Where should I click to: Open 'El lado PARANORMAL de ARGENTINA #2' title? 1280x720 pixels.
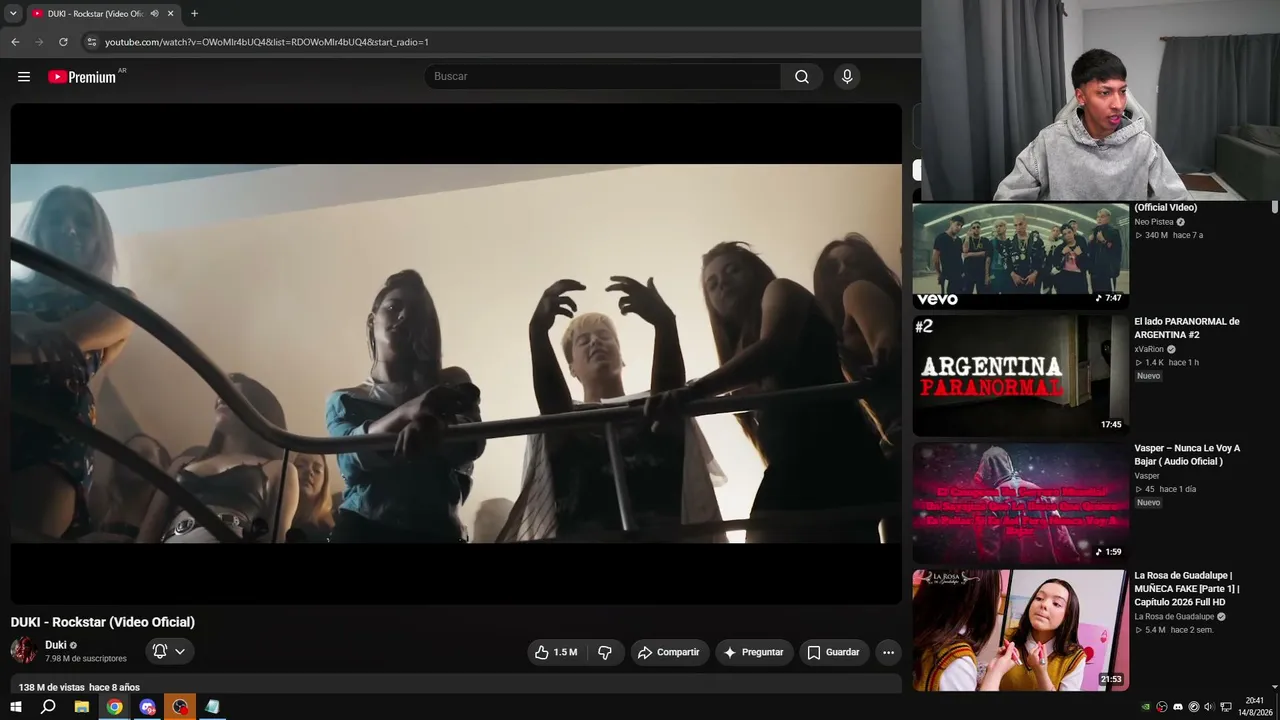pyautogui.click(x=1187, y=328)
